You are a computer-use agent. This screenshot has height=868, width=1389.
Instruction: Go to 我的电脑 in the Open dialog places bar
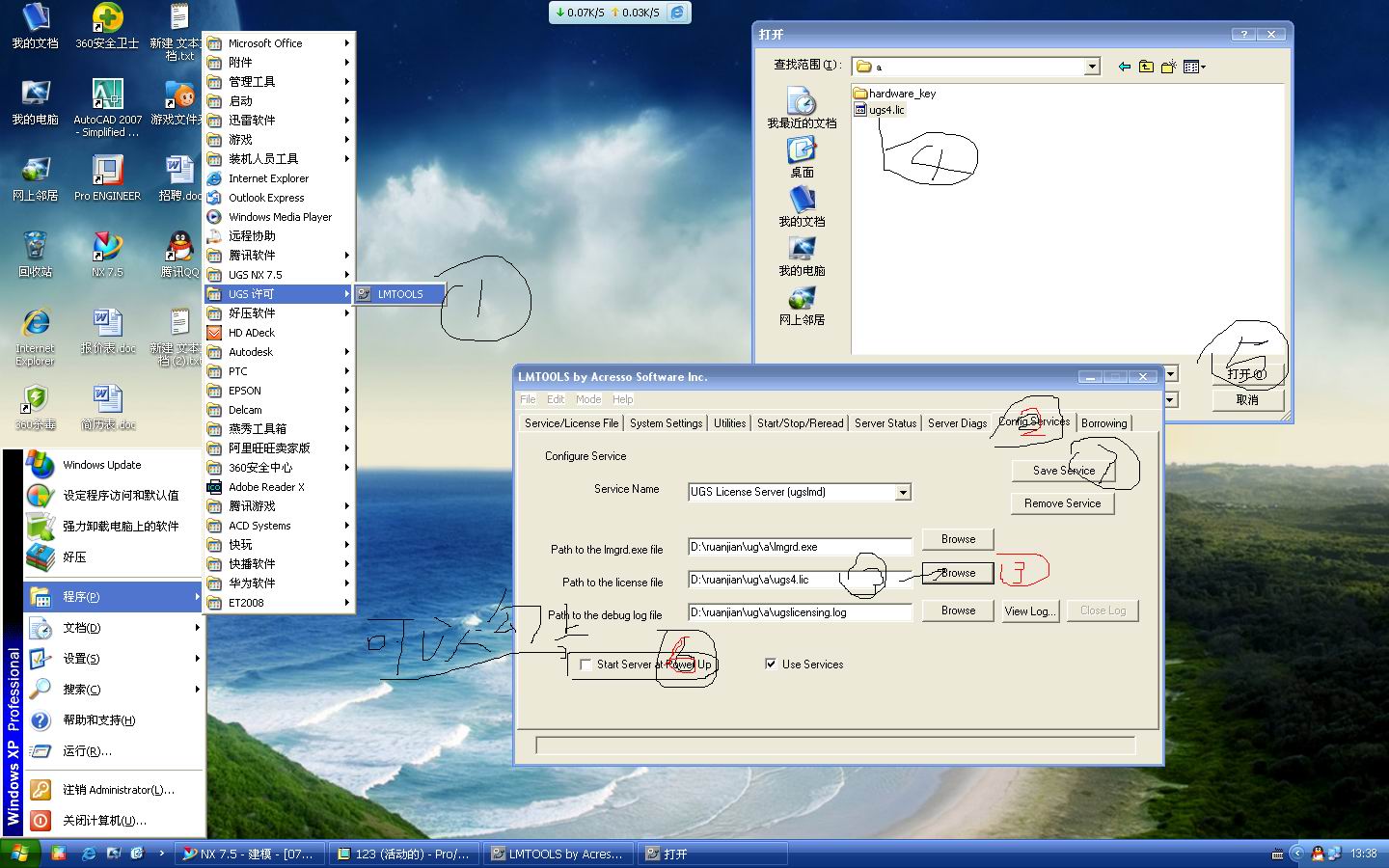tap(802, 256)
